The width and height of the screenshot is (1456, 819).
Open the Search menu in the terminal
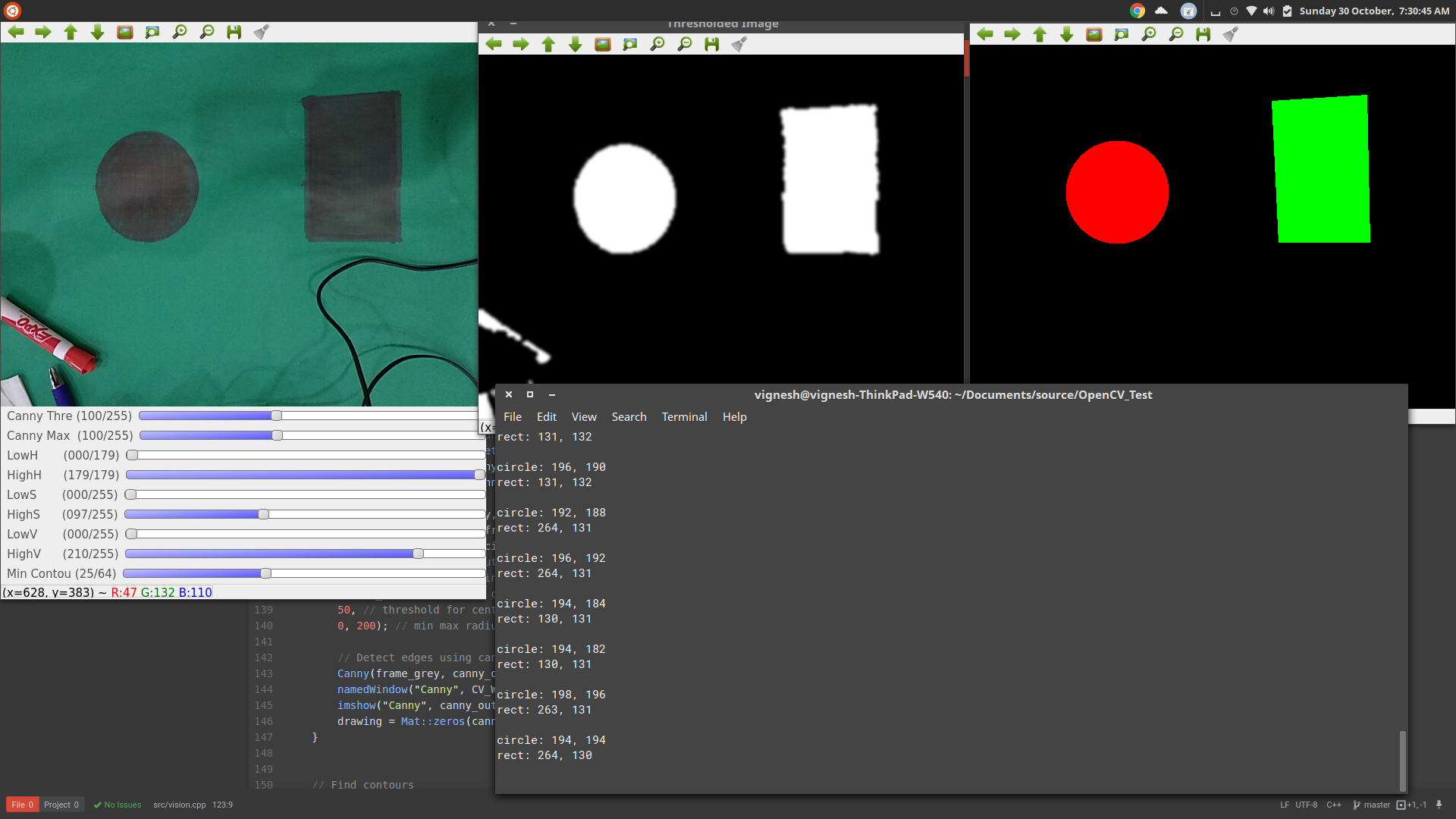point(629,417)
